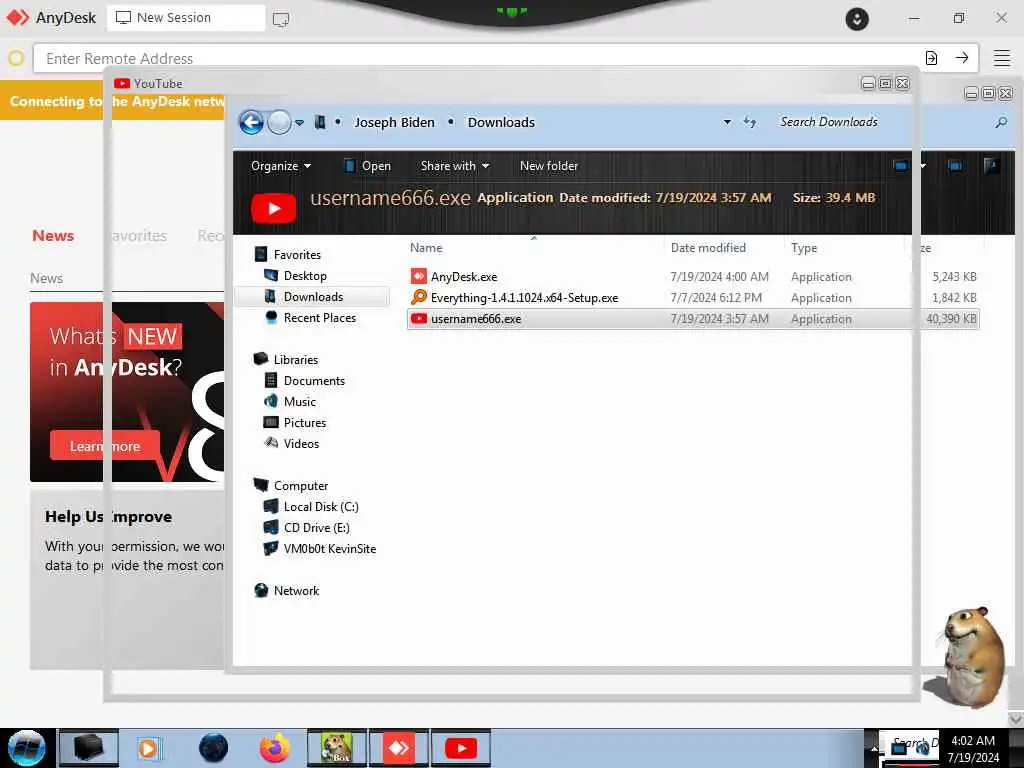
Task: Sort files by the Name column
Action: click(x=426, y=248)
